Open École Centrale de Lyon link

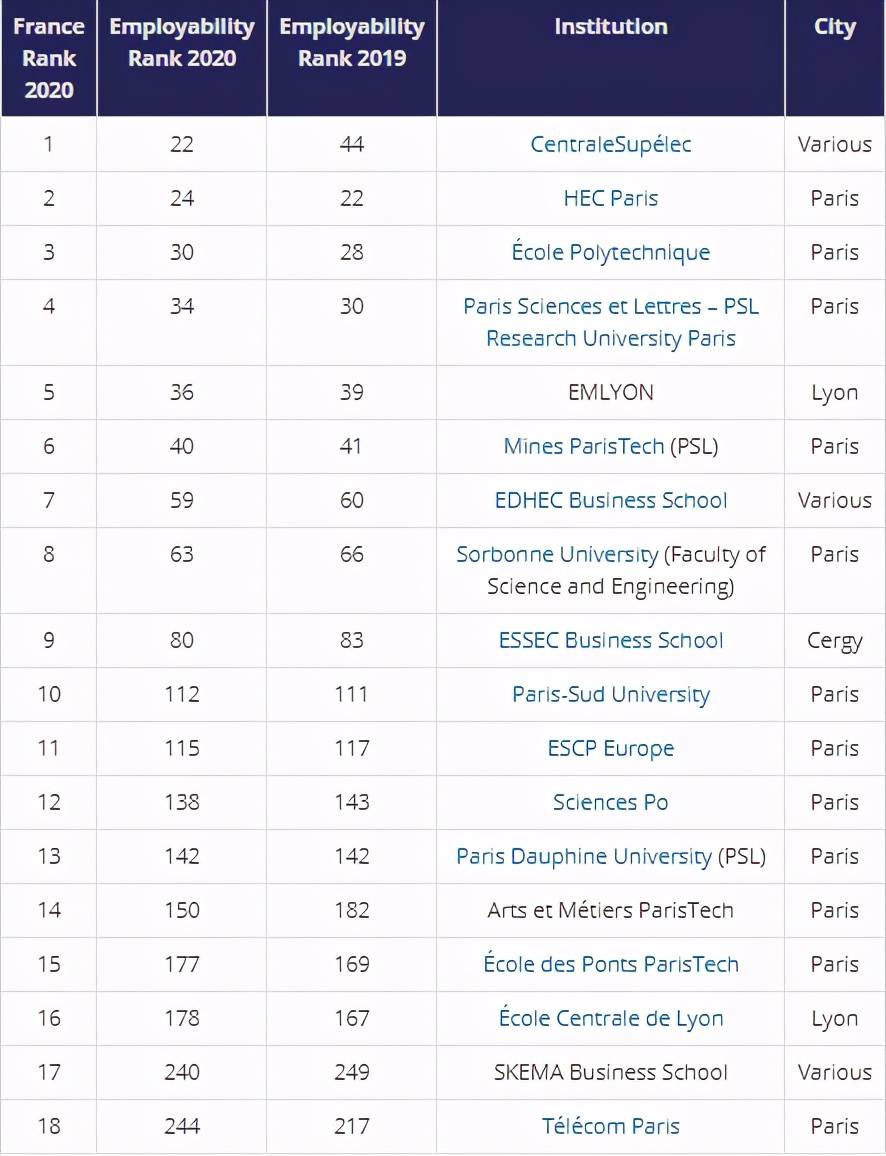point(610,1018)
